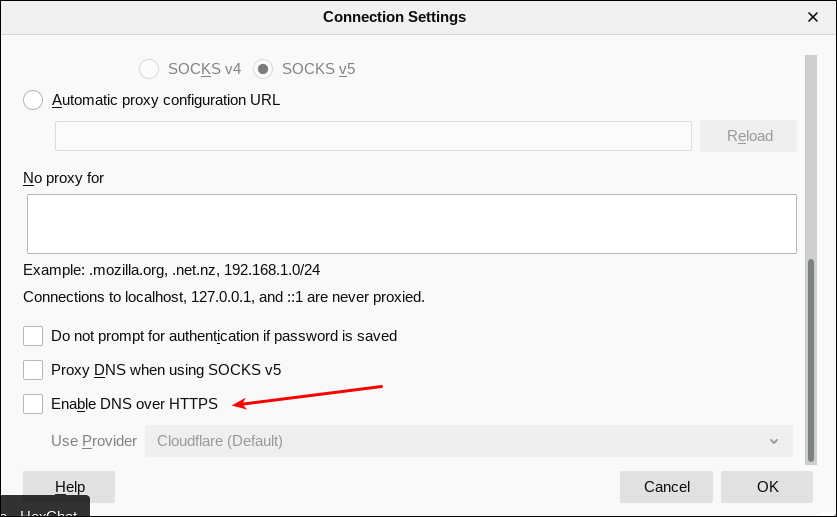Switch to HexChat in the taskbar
837x517 pixels.
(45, 510)
